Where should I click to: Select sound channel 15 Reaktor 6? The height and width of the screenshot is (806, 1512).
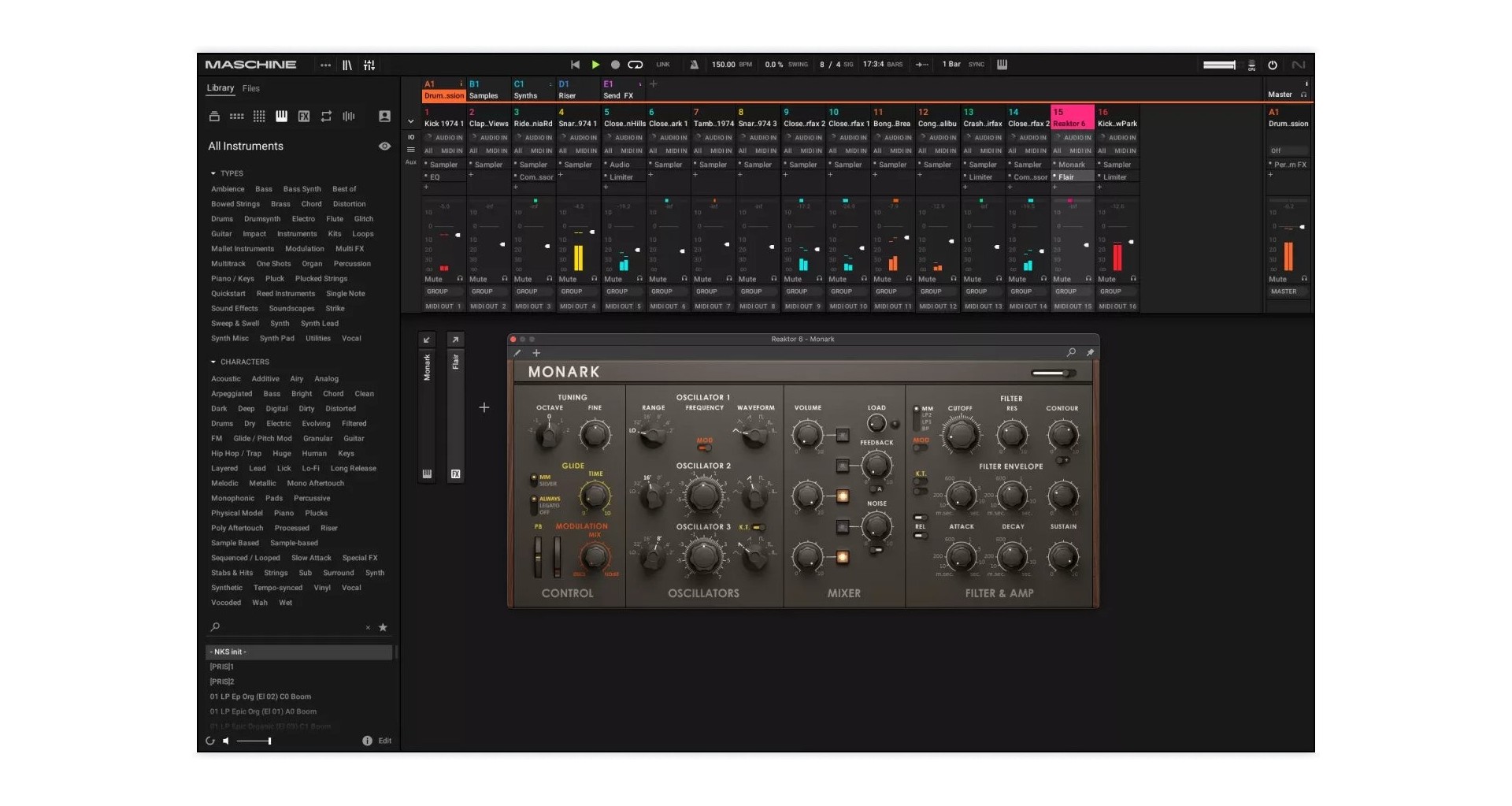[1073, 117]
